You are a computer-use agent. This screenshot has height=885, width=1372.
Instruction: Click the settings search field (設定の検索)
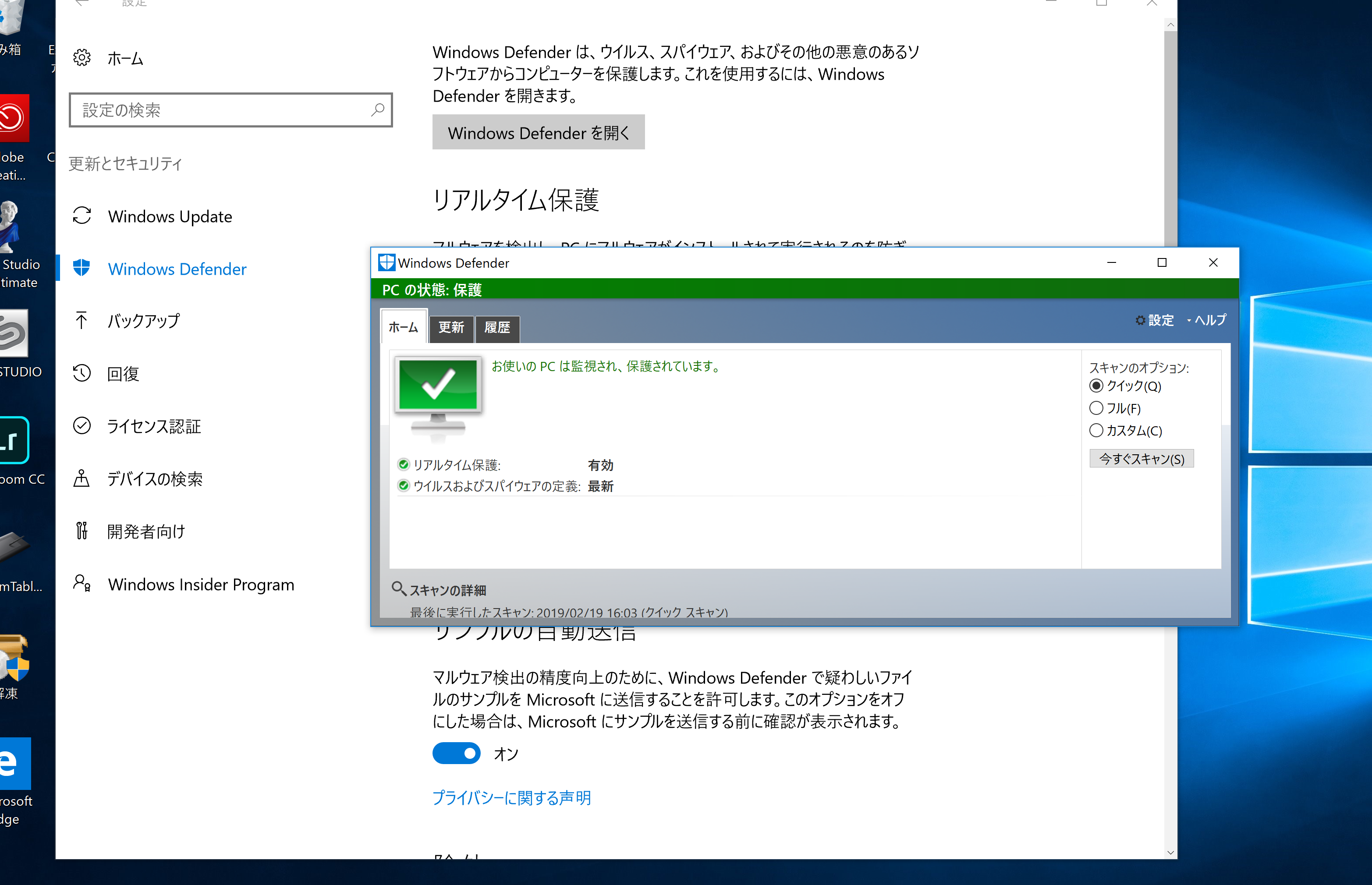point(230,109)
